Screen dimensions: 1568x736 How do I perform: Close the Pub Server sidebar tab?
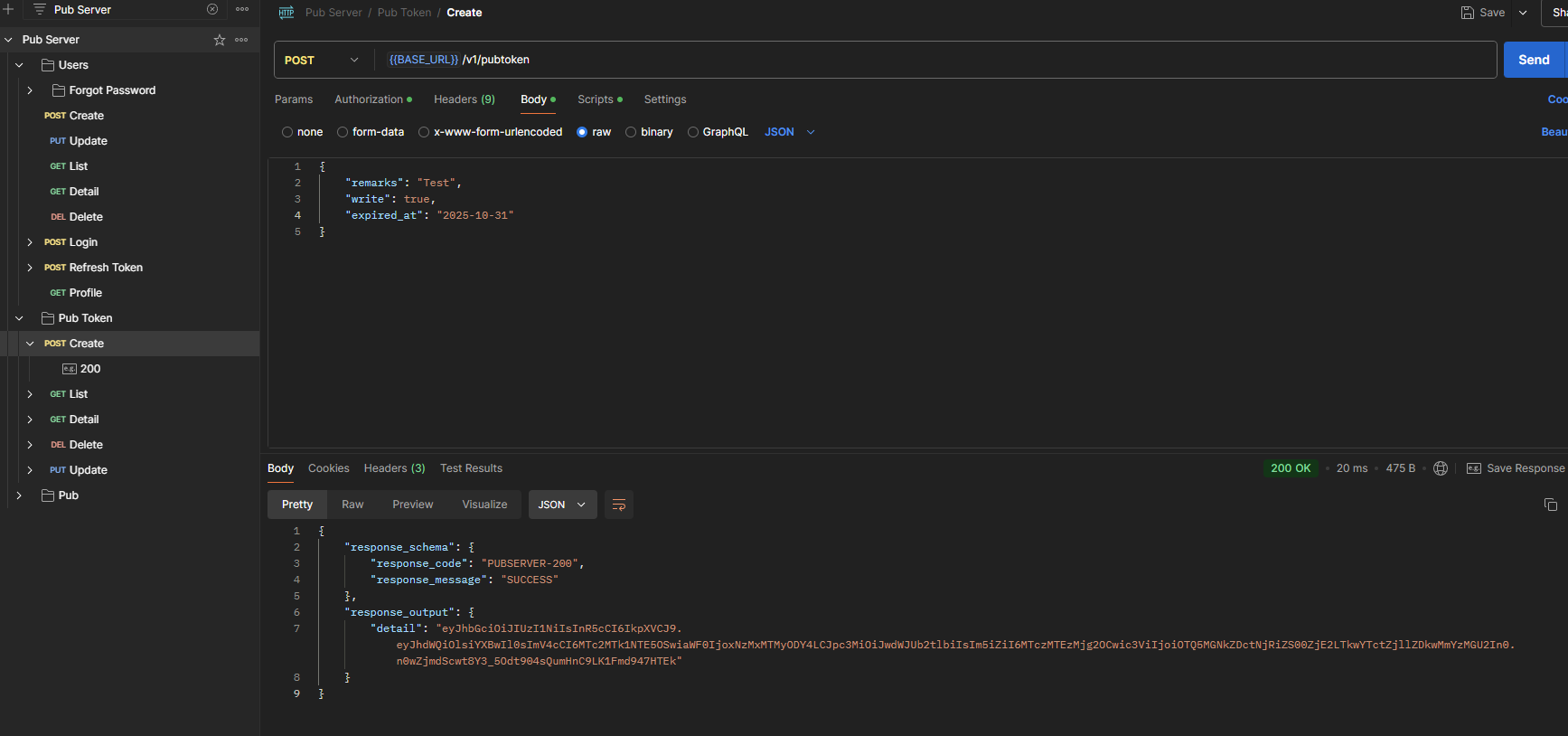tap(212, 10)
